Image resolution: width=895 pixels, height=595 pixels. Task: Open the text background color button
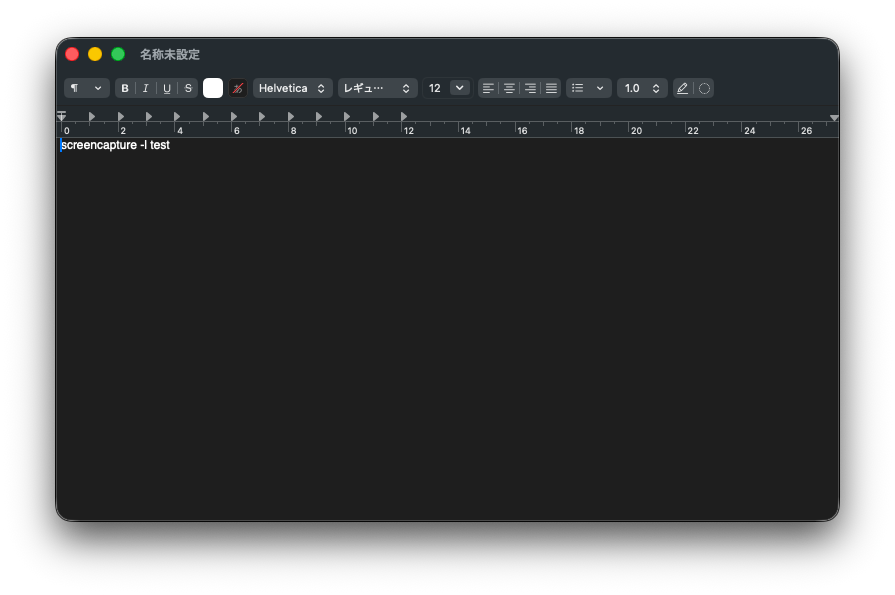click(x=237, y=89)
